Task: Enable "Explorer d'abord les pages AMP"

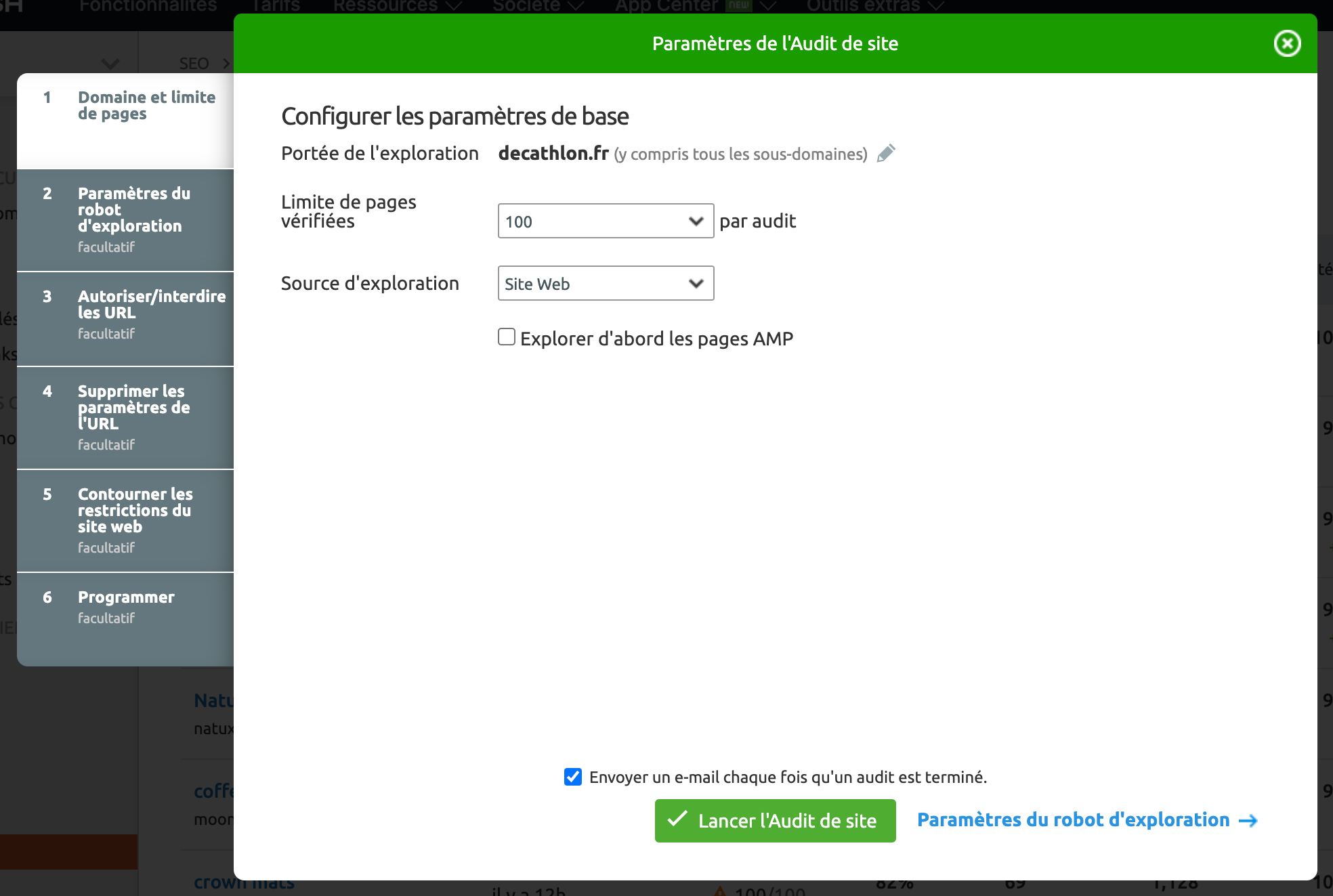Action: (506, 337)
